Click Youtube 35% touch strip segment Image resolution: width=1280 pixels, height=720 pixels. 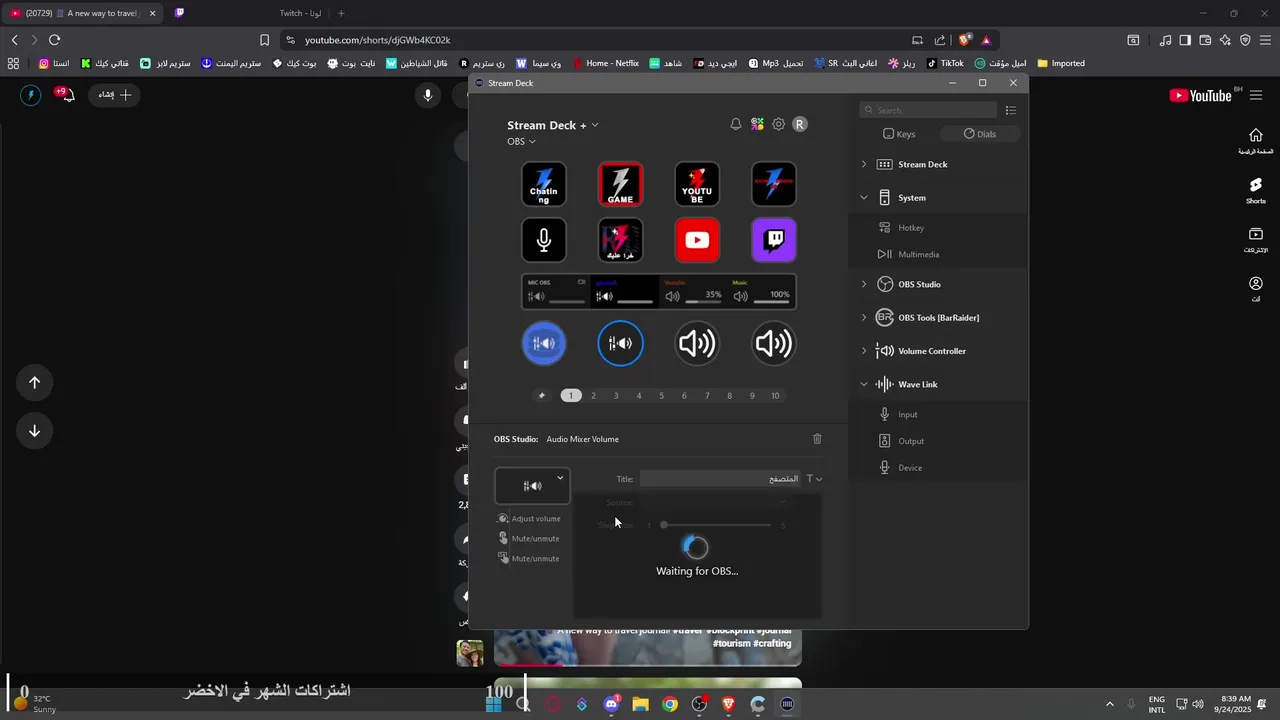click(x=693, y=291)
